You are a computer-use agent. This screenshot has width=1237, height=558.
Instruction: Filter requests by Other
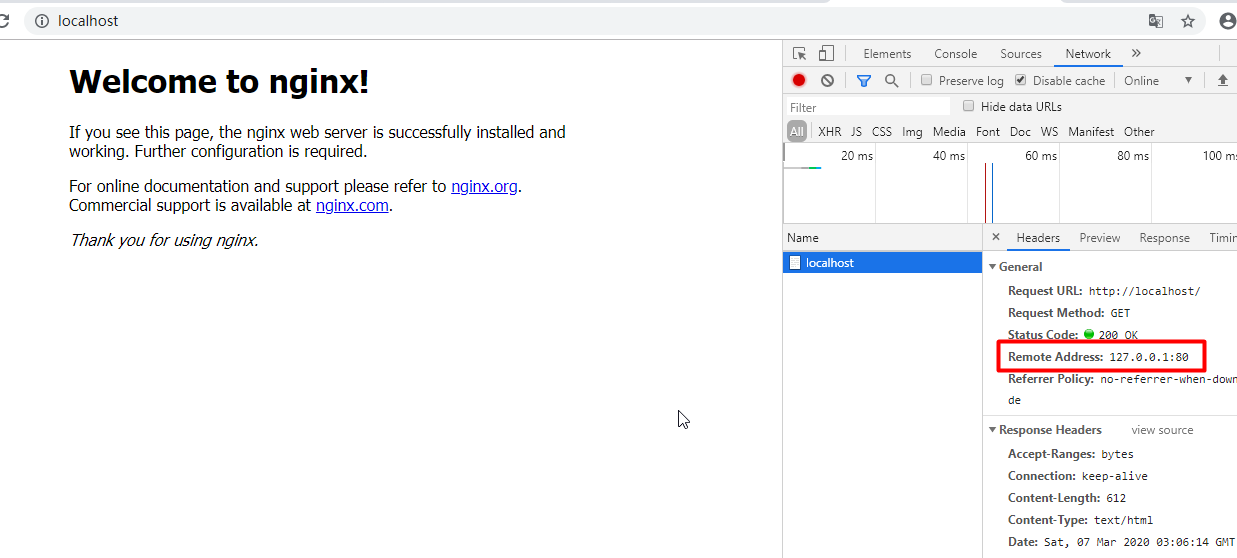(x=1139, y=131)
